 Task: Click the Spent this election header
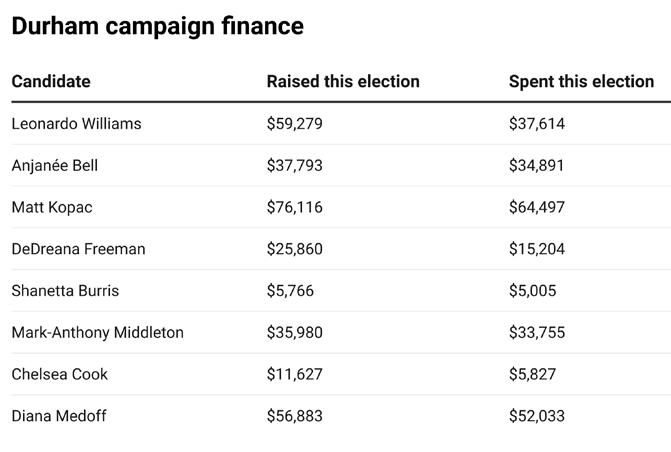click(x=581, y=82)
